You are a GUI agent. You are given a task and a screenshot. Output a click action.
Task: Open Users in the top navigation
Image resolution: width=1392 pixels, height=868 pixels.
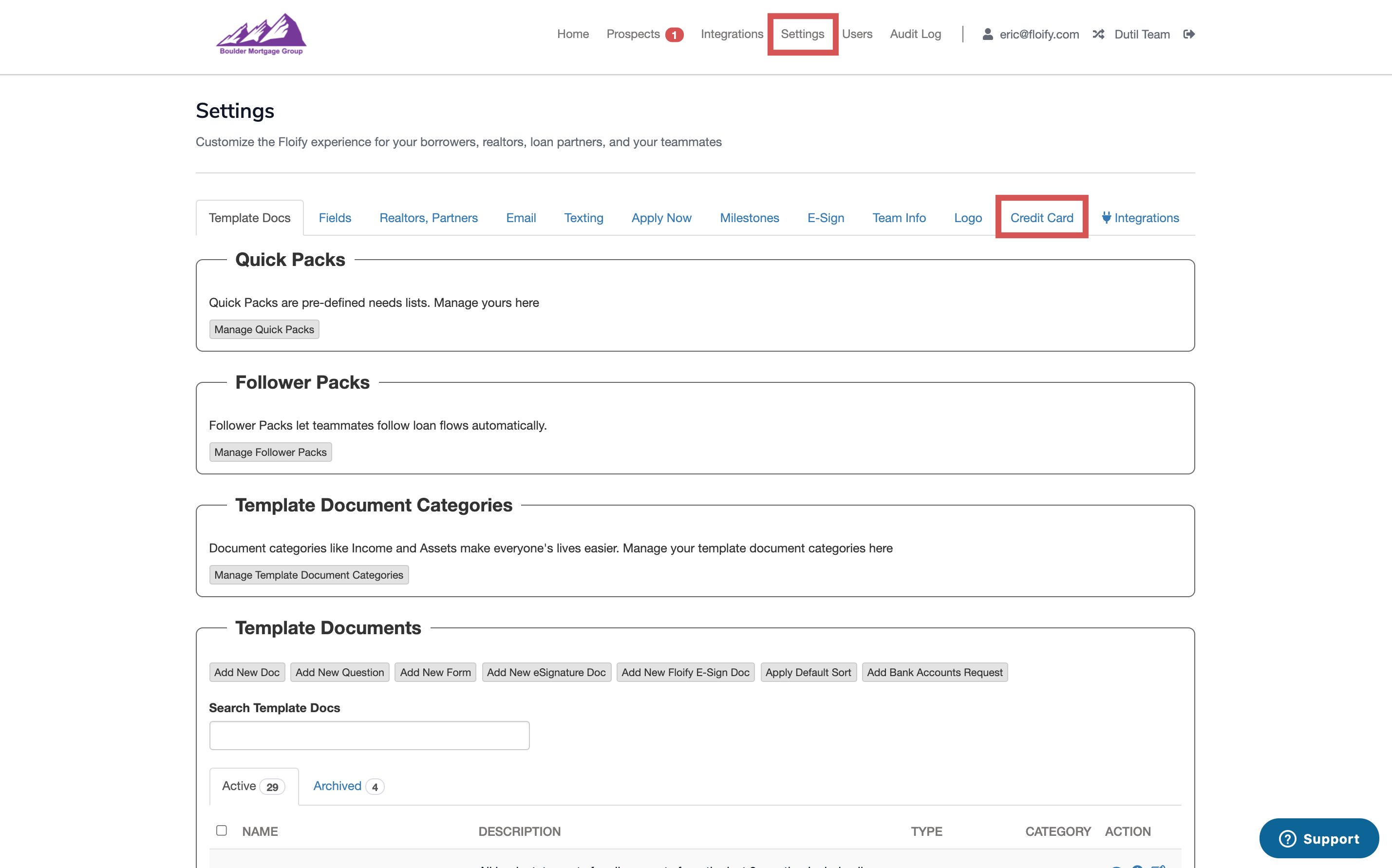coord(857,35)
